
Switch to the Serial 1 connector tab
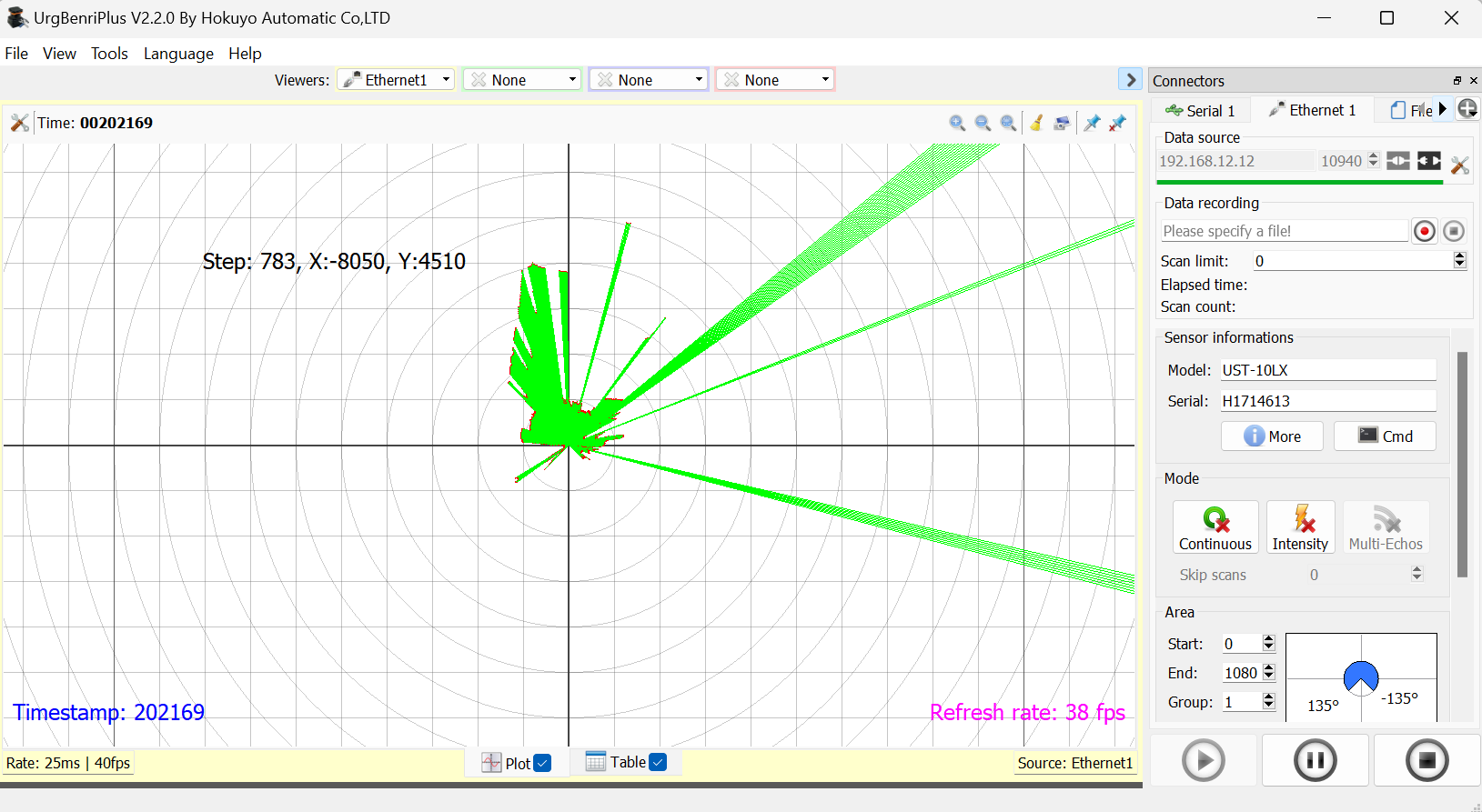1201,110
